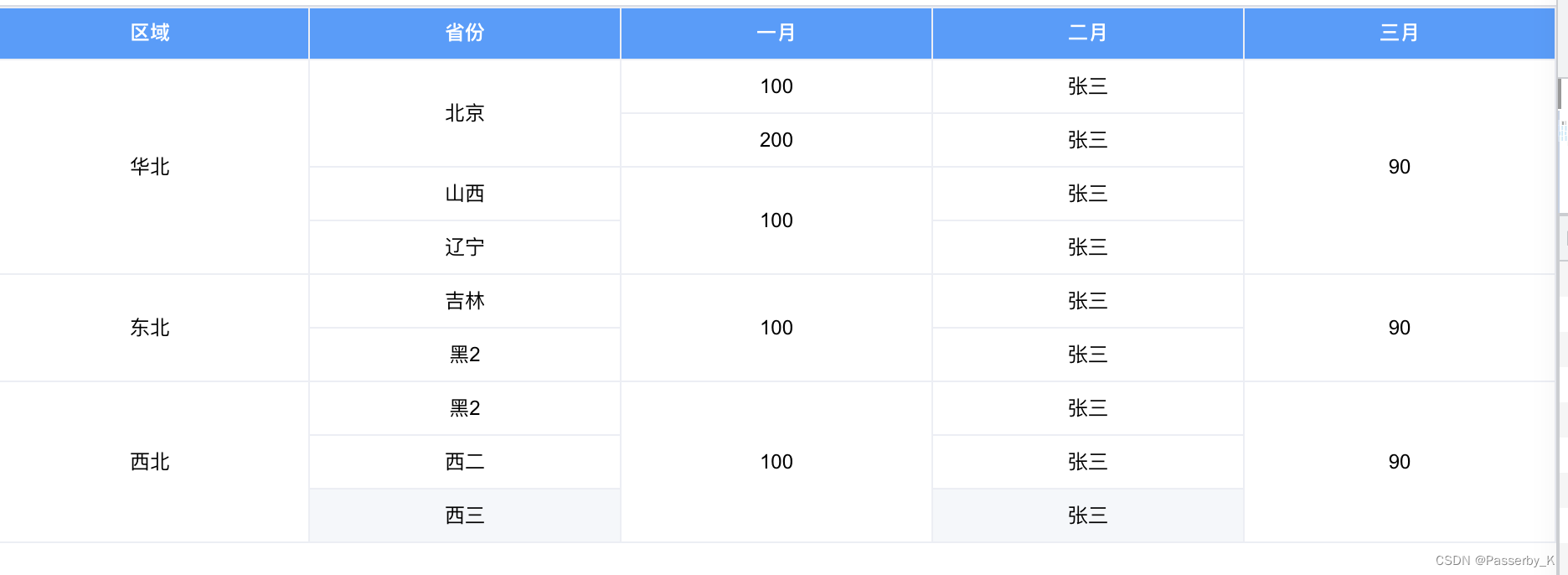Image resolution: width=1568 pixels, height=575 pixels.
Task: Select the merged 100 cell under 华北
Action: coord(776,220)
